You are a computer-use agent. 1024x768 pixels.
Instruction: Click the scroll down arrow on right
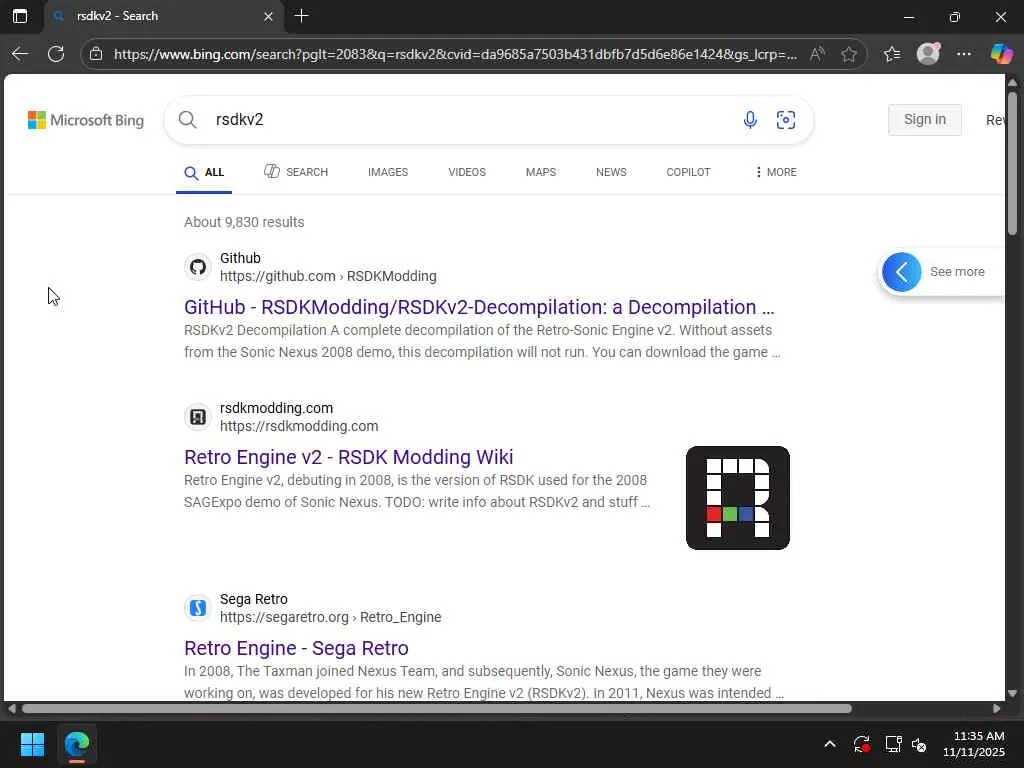[1012, 694]
